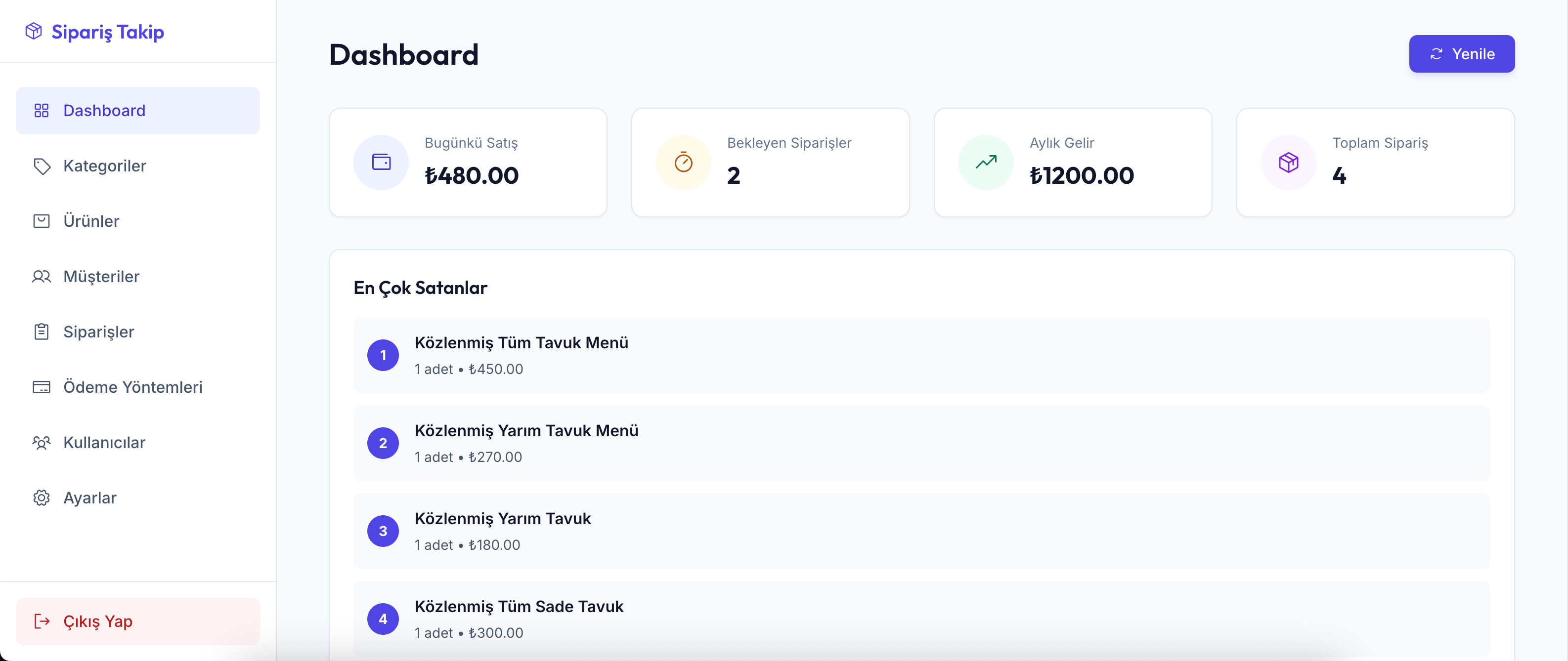The image size is (1568, 661).
Task: Open the Ürünler menu item
Action: tap(137, 221)
